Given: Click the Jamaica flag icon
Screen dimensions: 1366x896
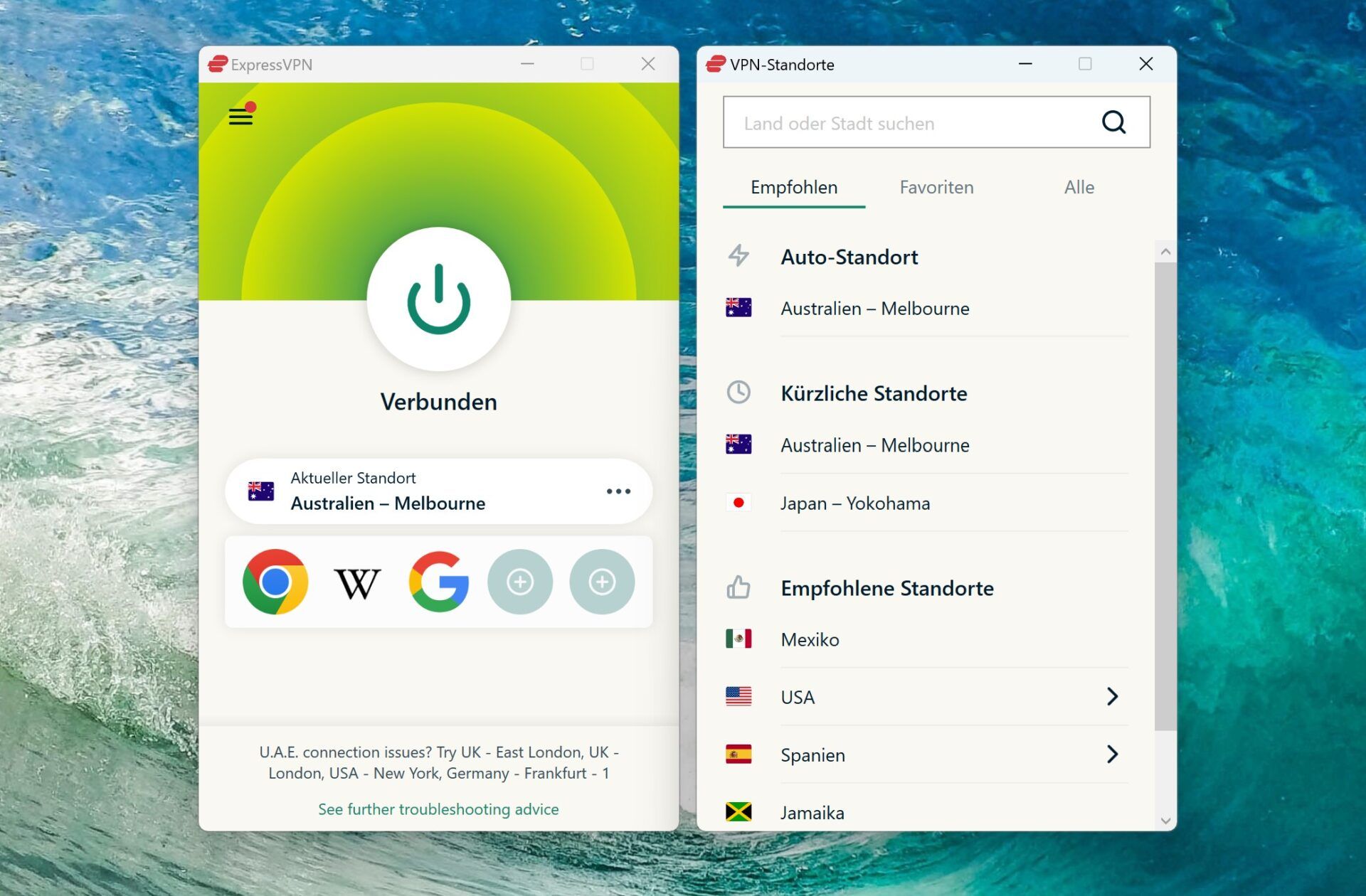Looking at the screenshot, I should (x=738, y=811).
